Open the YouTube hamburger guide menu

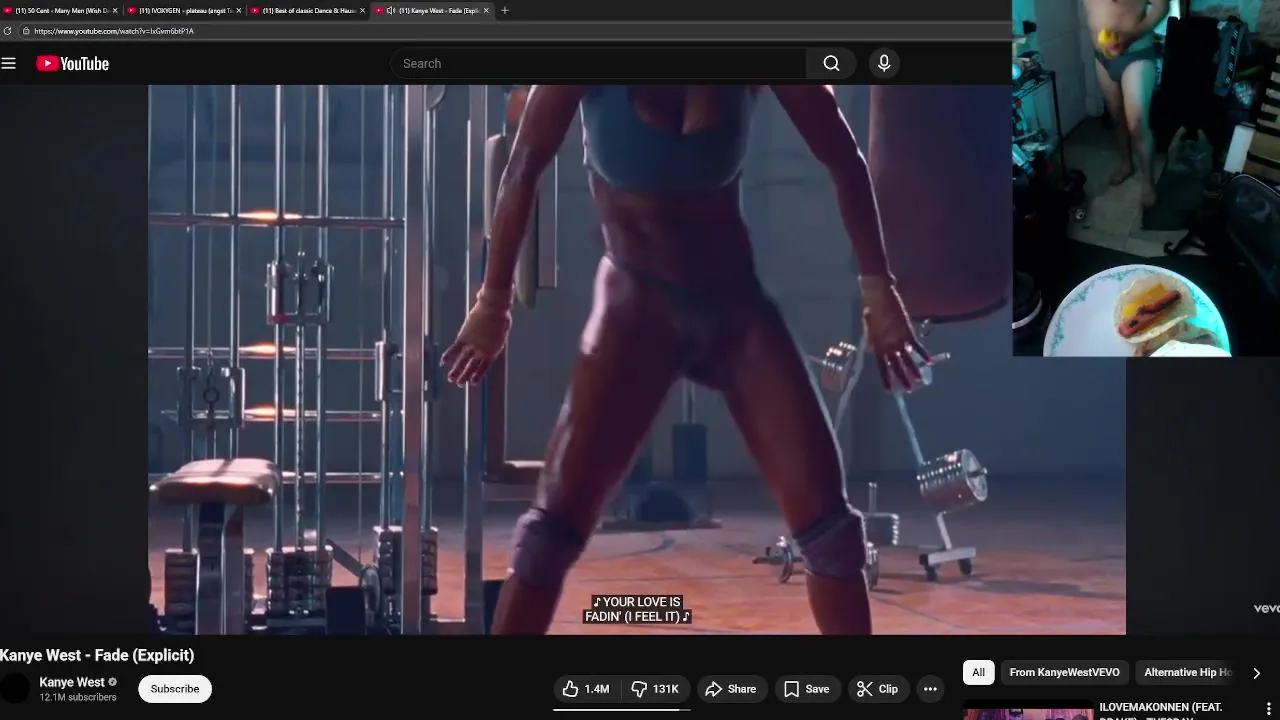coord(9,63)
